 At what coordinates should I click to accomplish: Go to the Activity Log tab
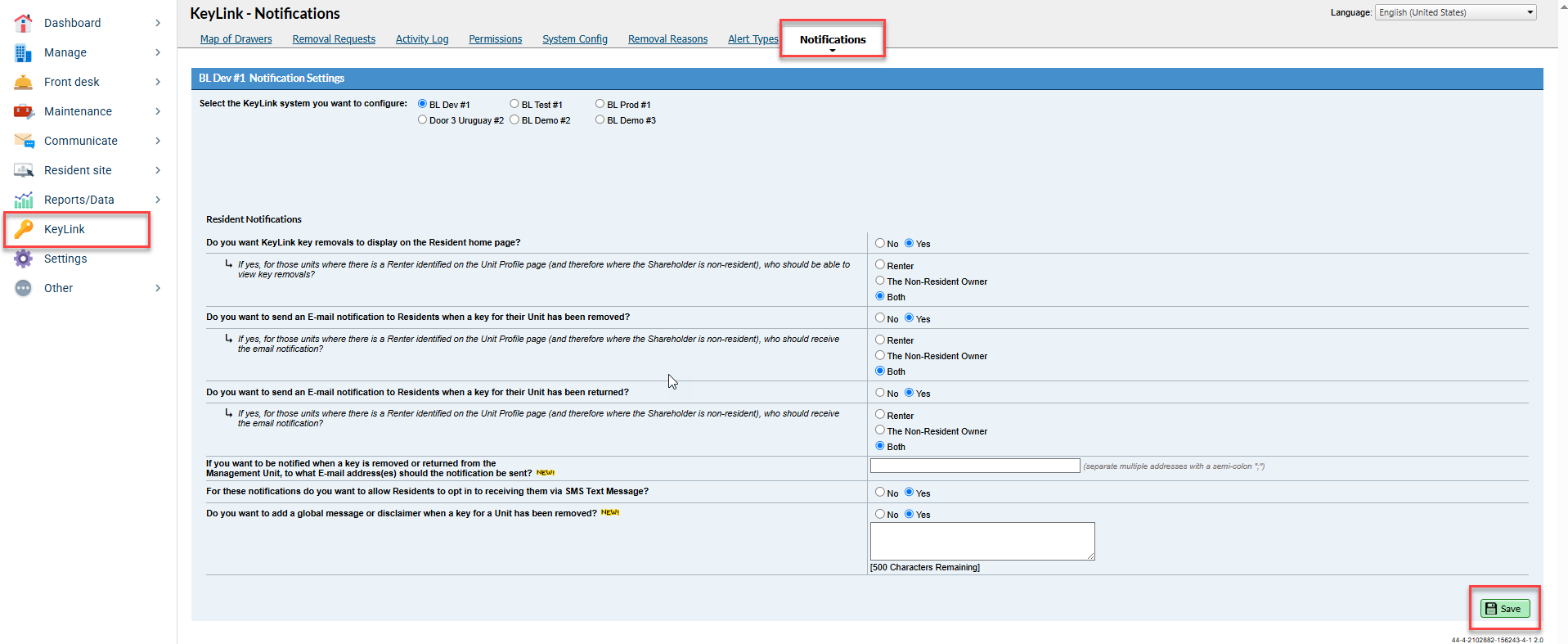(x=422, y=39)
